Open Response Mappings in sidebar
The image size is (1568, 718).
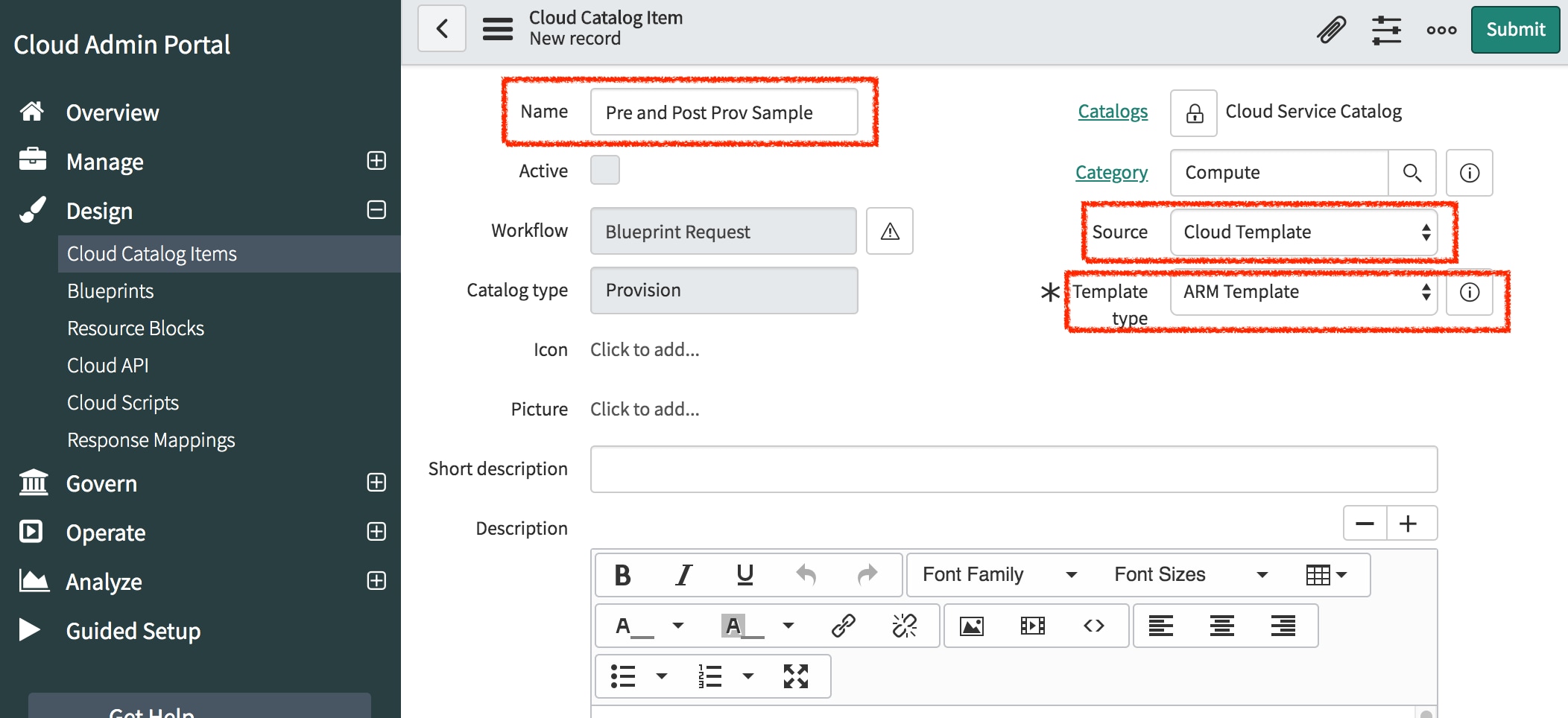(x=151, y=440)
